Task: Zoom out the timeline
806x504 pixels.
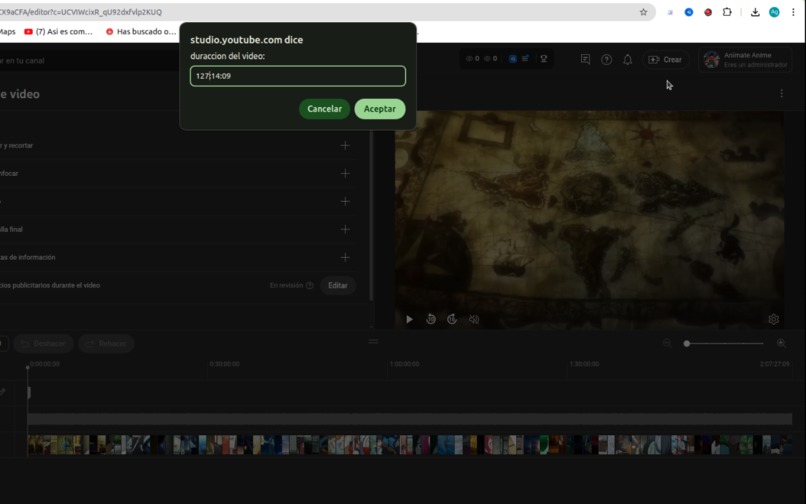Action: tap(667, 343)
